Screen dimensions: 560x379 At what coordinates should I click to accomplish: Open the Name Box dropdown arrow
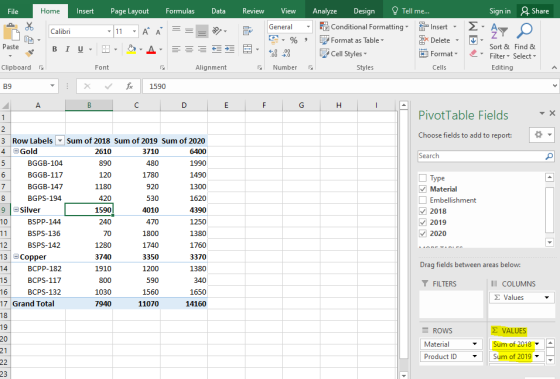pos(52,86)
